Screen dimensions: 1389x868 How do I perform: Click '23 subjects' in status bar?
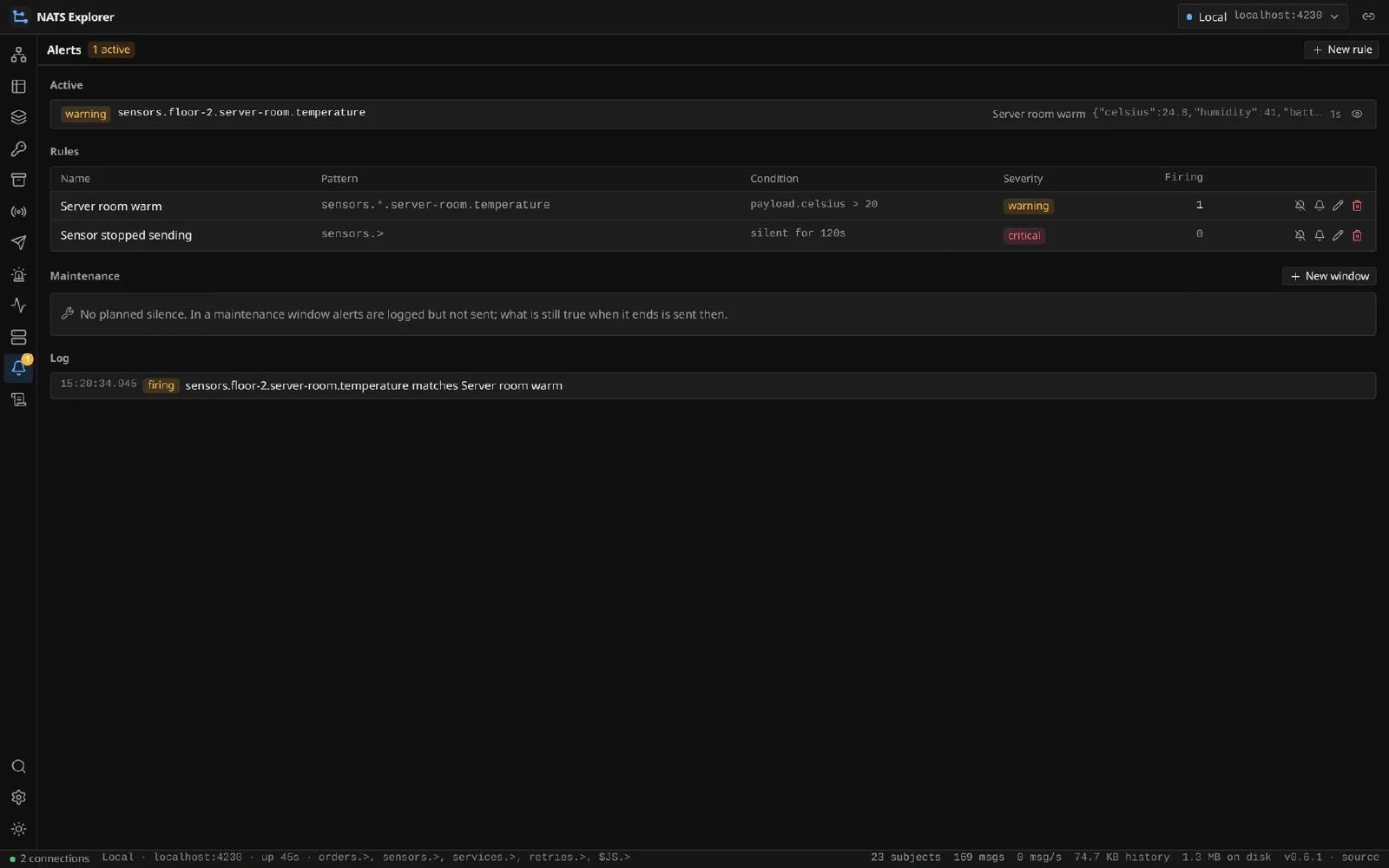(x=905, y=858)
